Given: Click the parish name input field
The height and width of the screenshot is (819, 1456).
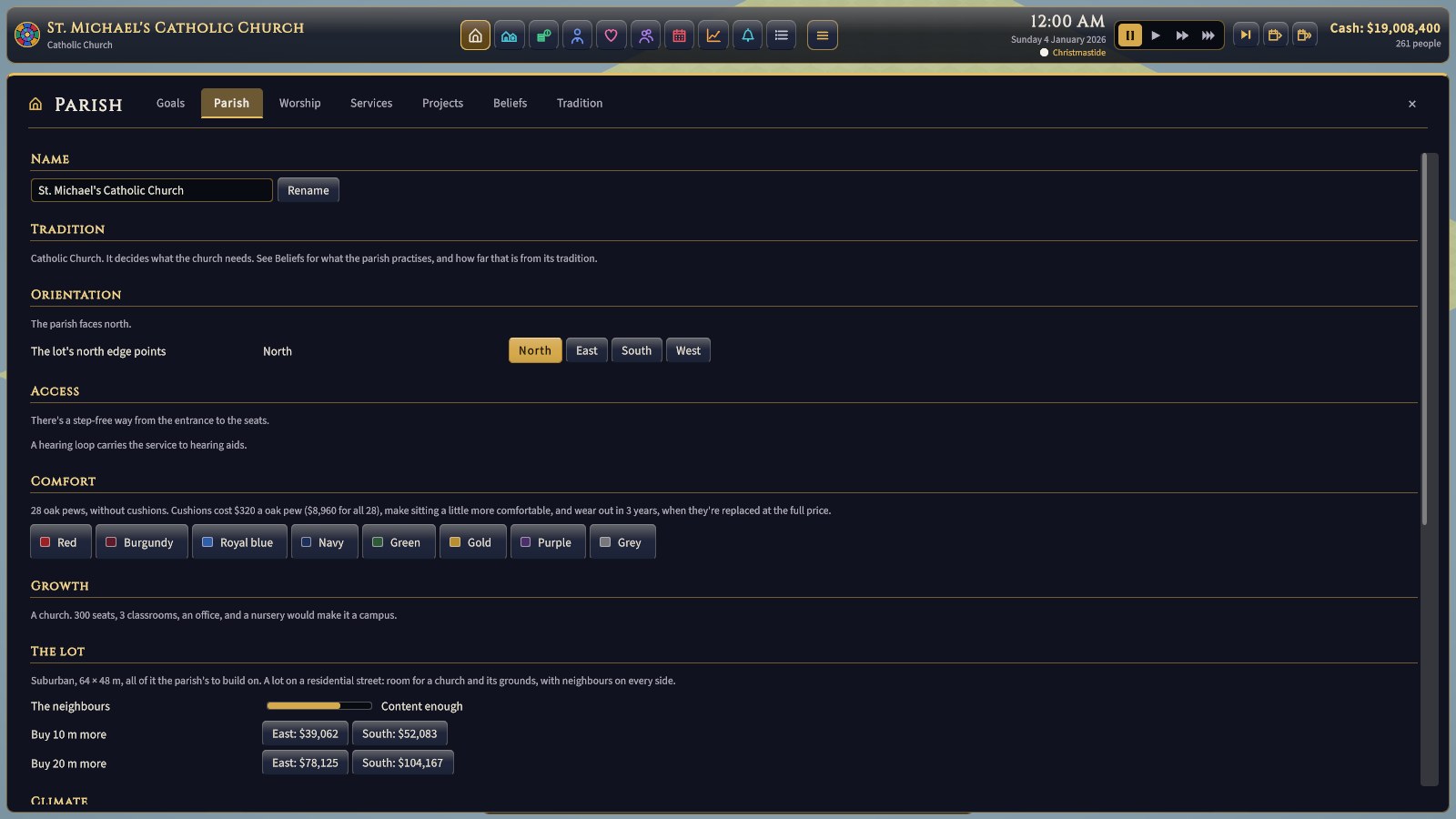Looking at the screenshot, I should click(x=152, y=190).
